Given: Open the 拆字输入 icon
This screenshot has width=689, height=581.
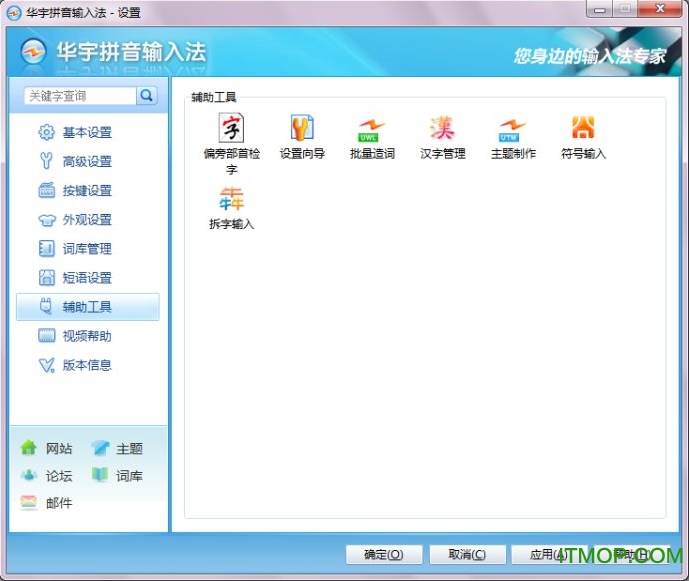Looking at the screenshot, I should (231, 199).
